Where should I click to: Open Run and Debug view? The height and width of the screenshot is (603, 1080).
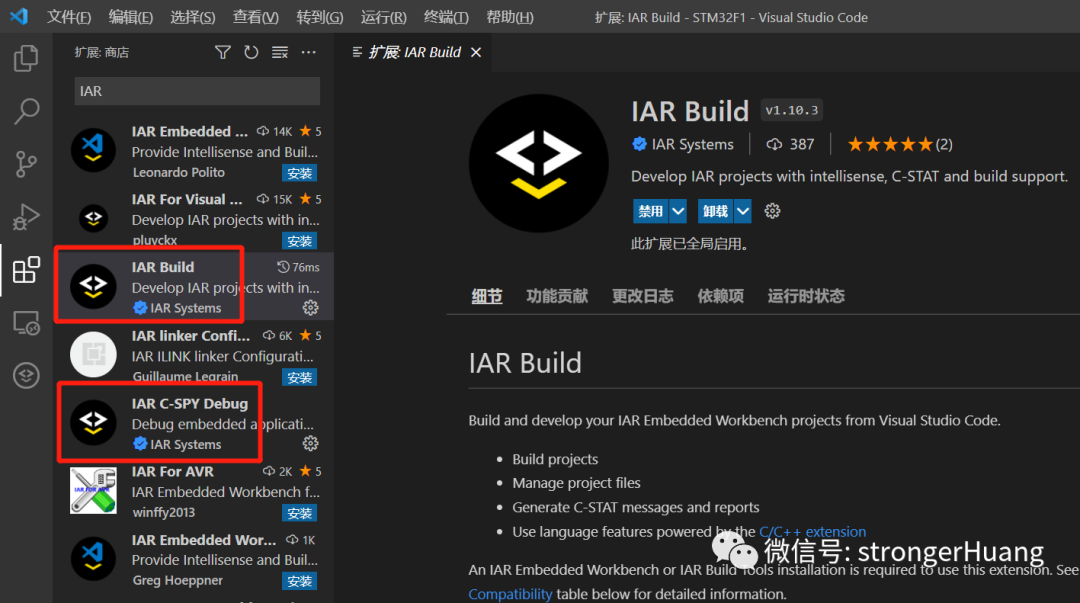(x=26, y=216)
